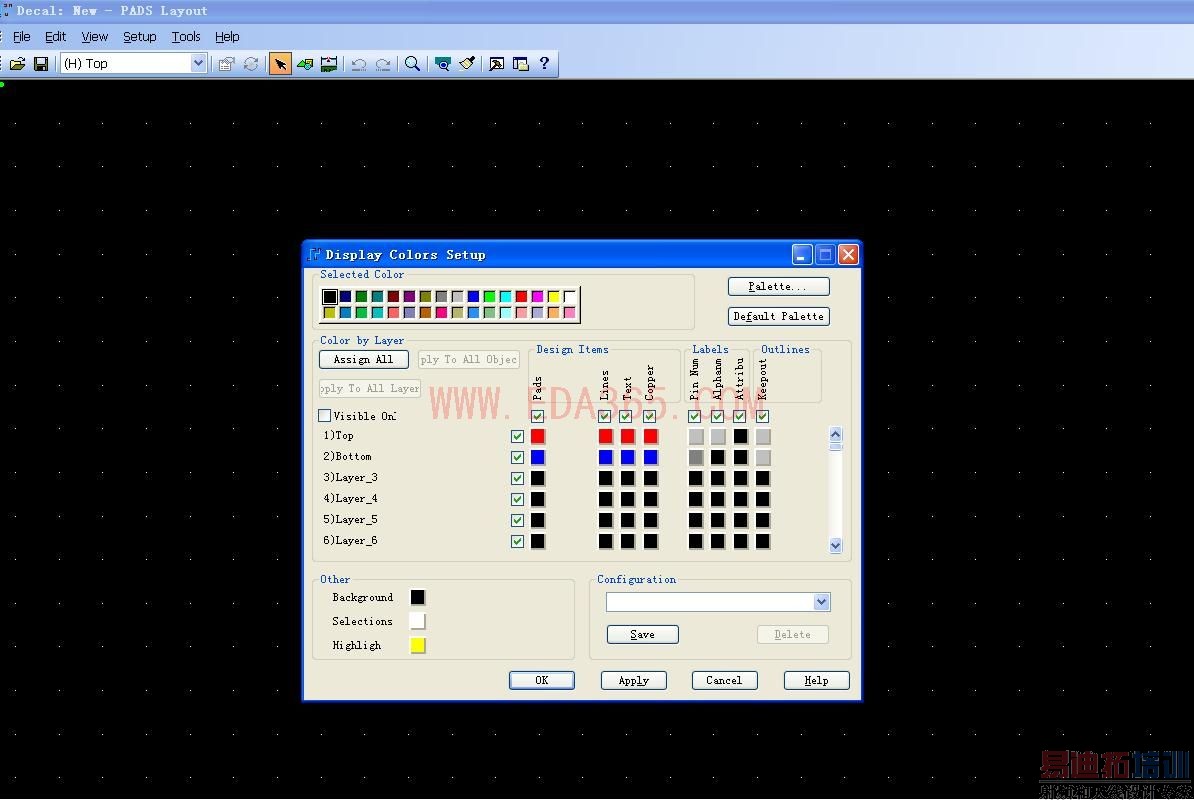Click the Open file toolbar icon
Viewport: 1194px width, 802px height.
18,64
